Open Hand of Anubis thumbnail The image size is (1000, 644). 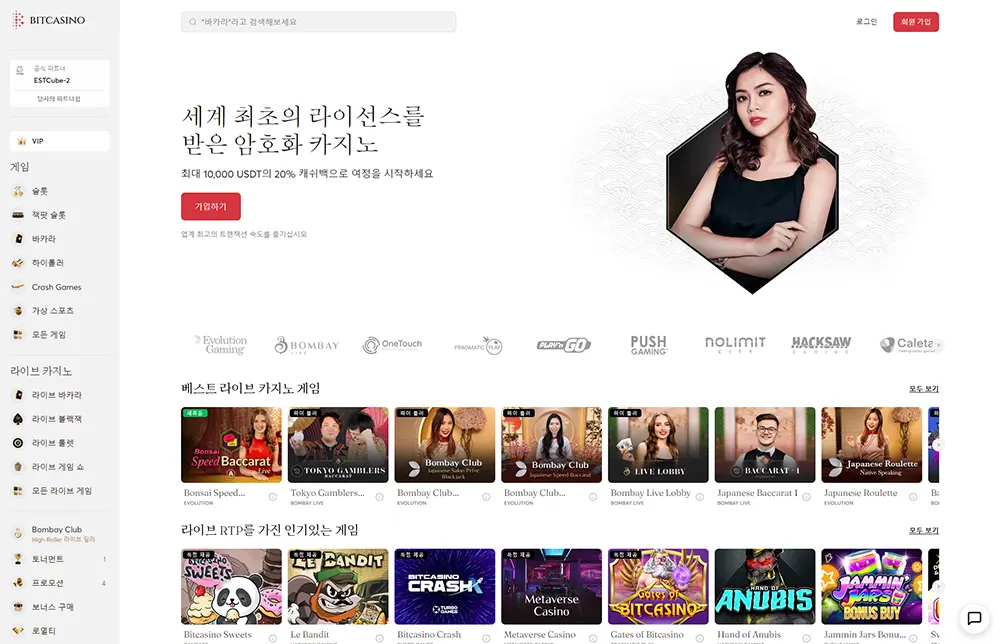coord(765,587)
